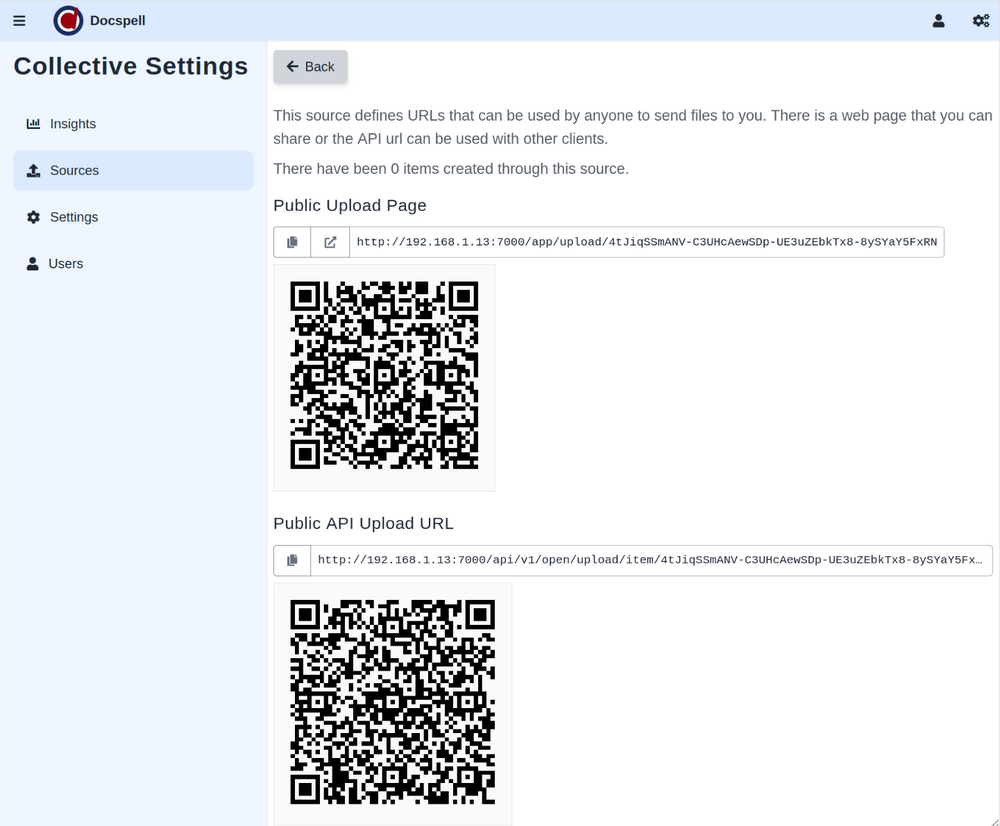
Task: Click the Docspell title text
Action: pos(117,20)
